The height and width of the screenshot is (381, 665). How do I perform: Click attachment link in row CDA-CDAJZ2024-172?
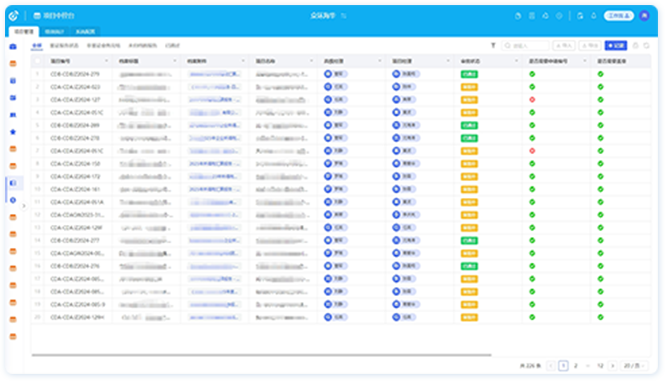[x=215, y=176]
